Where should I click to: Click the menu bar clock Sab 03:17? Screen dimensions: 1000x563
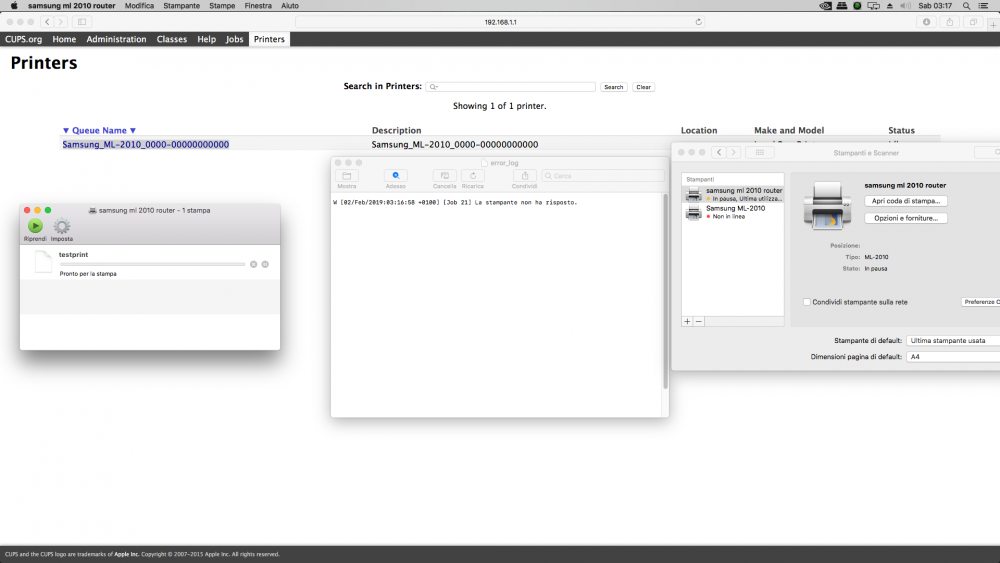point(935,6)
